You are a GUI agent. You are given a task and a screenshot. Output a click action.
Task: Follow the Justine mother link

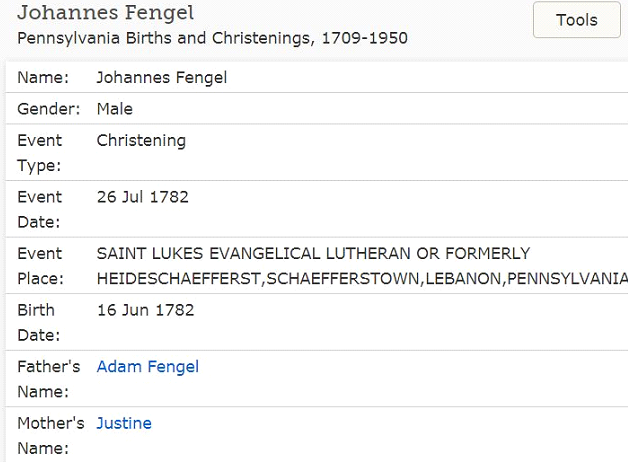[x=124, y=423]
